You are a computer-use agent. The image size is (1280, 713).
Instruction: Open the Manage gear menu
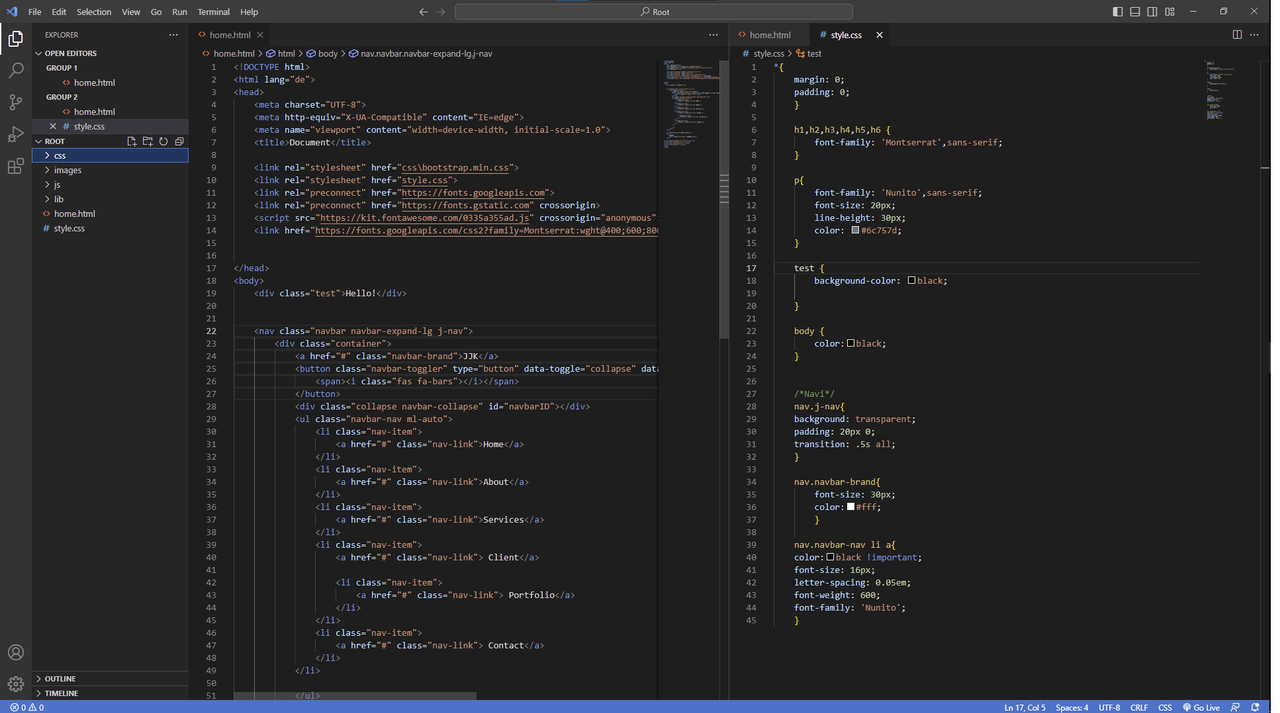(16, 684)
